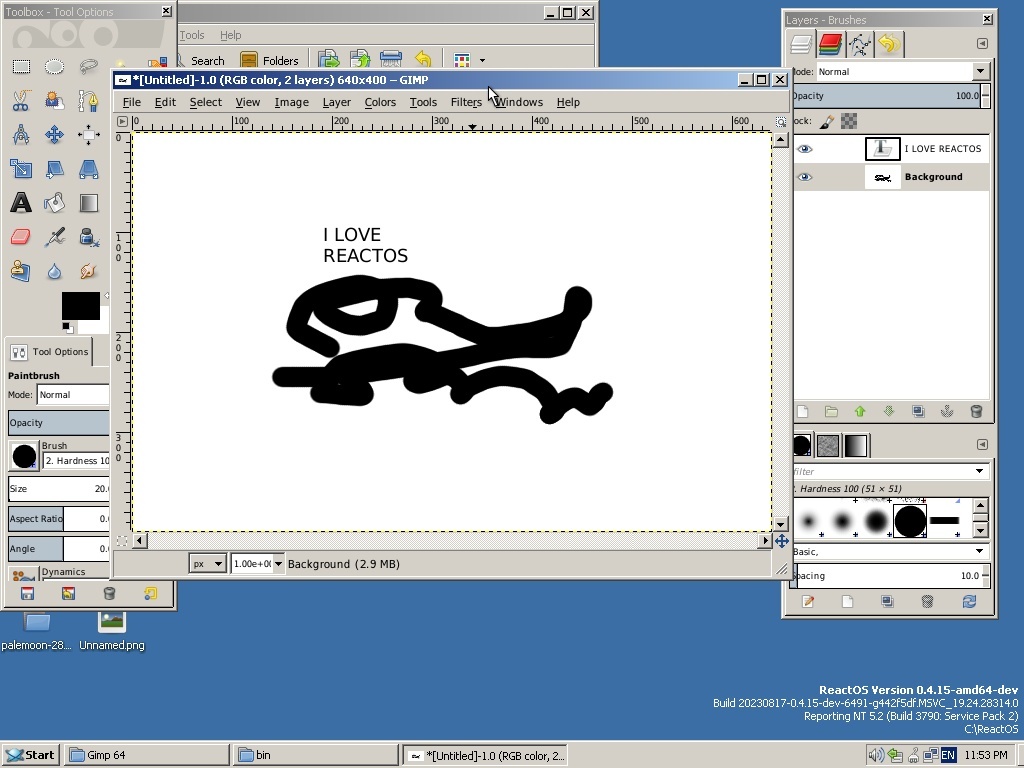Select the Airbrush tool
Image resolution: width=1024 pixels, height=768 pixels.
point(54,237)
